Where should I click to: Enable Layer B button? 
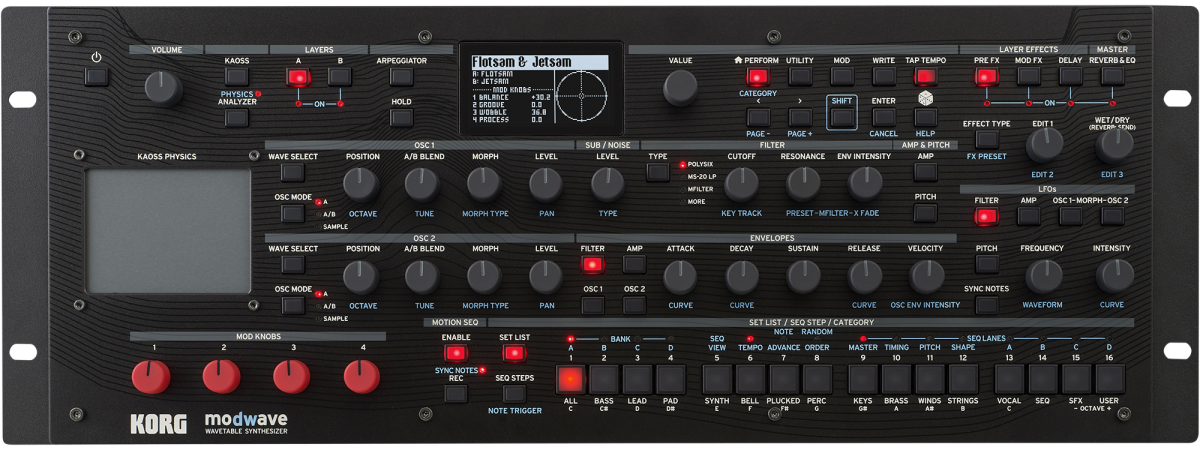(x=340, y=78)
